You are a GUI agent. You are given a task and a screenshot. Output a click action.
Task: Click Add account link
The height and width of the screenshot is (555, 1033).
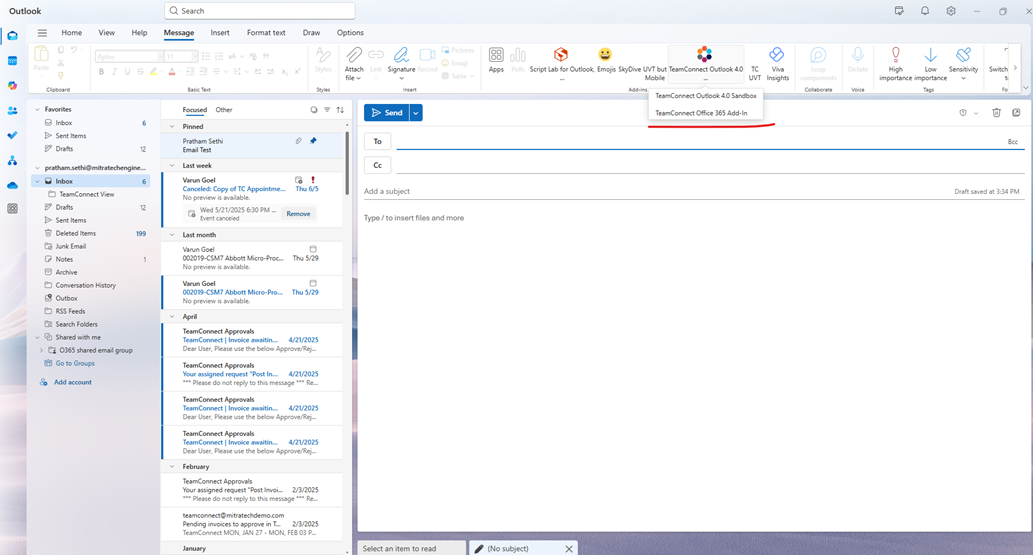pos(72,382)
